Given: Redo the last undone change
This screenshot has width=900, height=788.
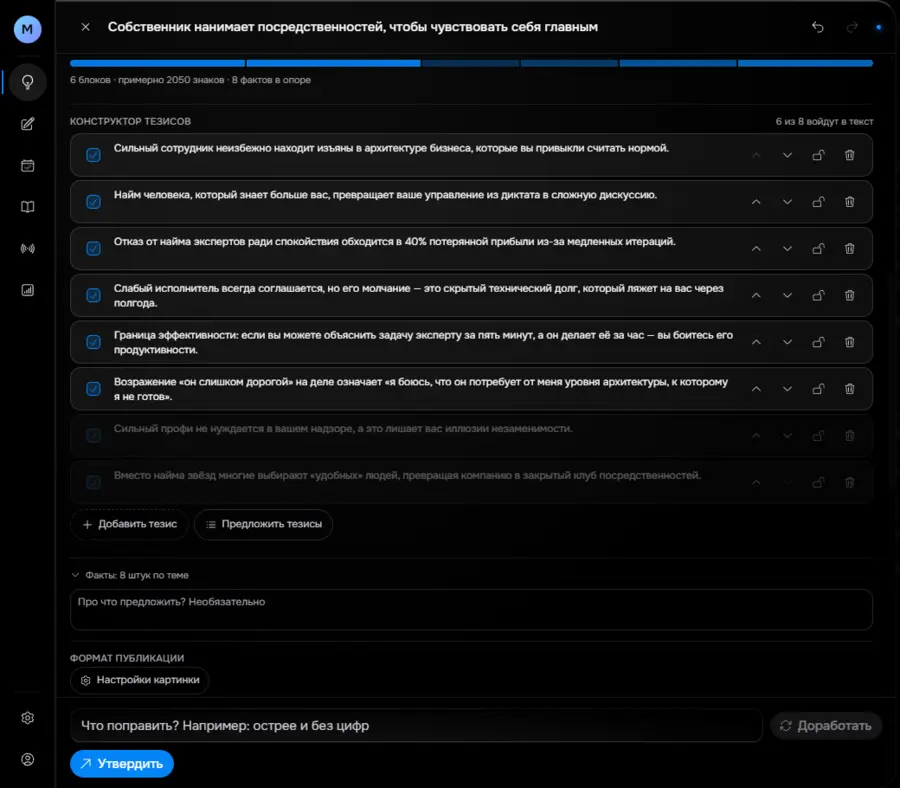Looking at the screenshot, I should (852, 27).
